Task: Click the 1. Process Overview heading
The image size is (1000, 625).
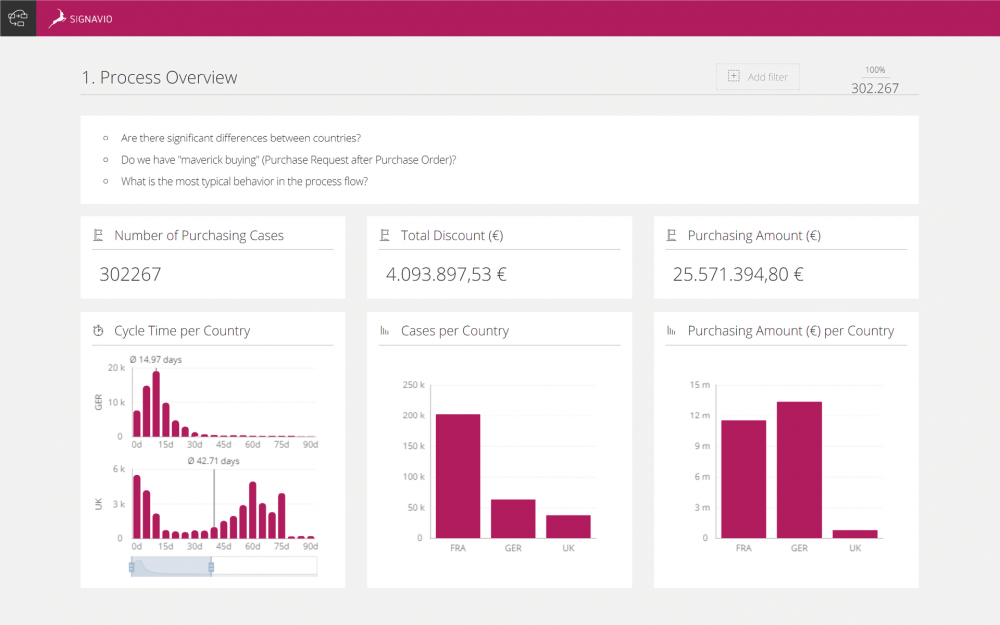Action: (x=160, y=78)
